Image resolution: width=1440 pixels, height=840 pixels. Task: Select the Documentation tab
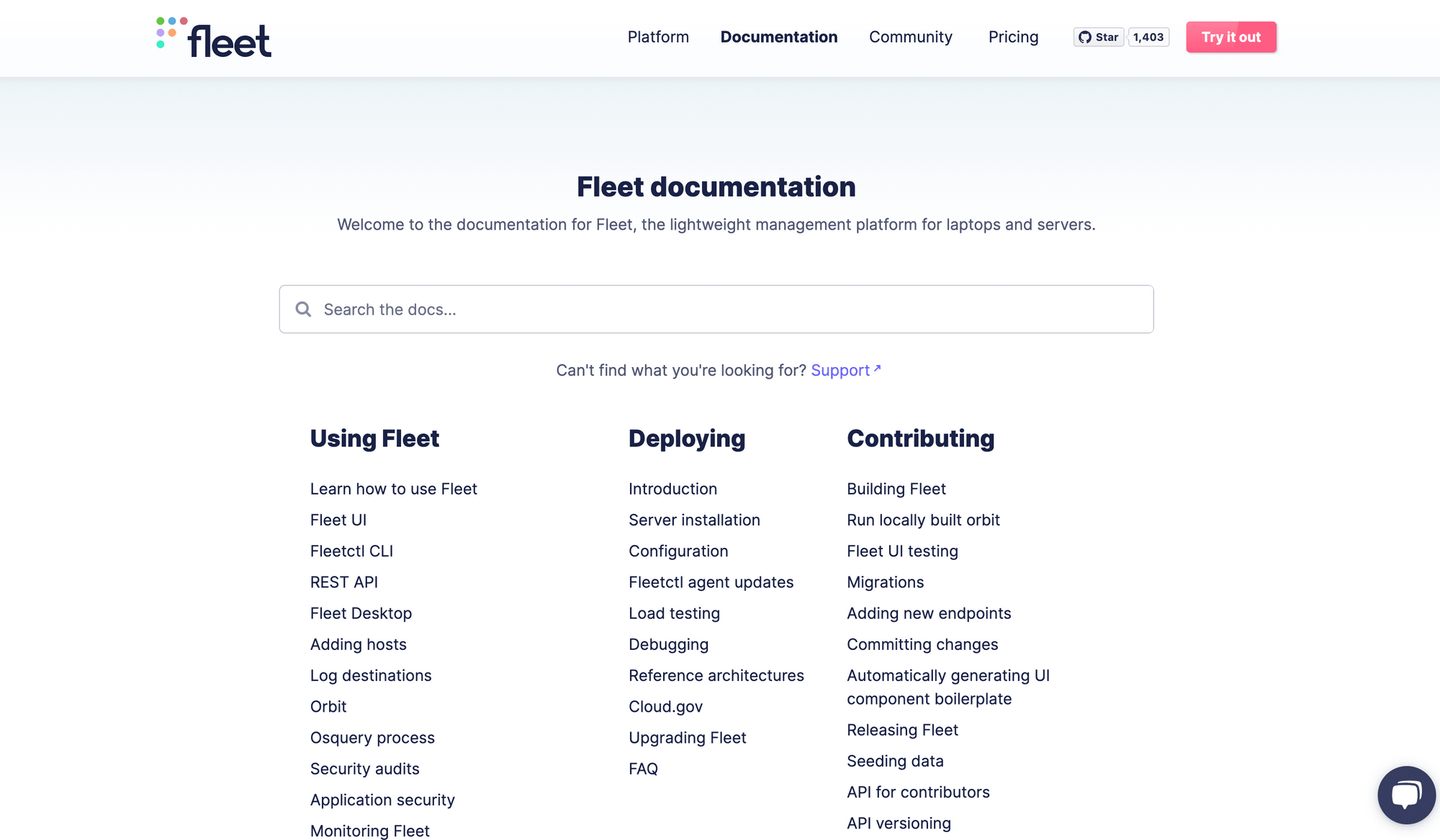[x=779, y=36]
